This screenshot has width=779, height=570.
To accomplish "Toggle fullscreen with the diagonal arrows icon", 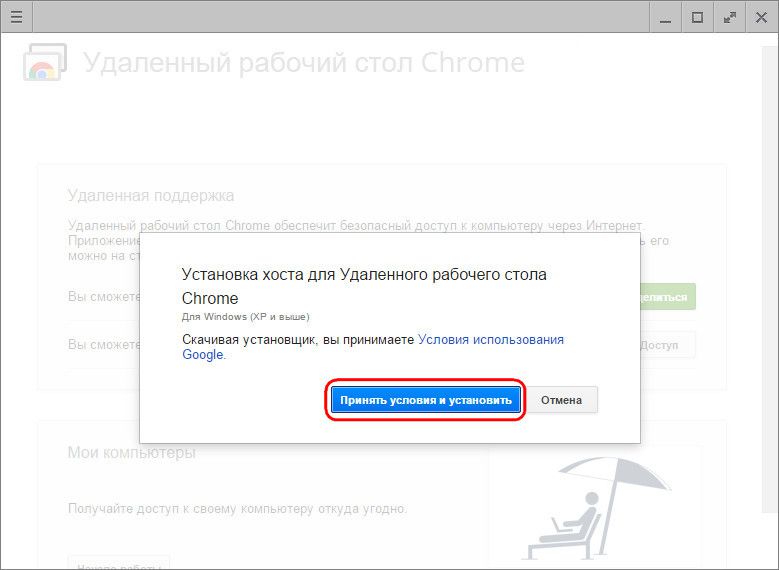I will (730, 17).
